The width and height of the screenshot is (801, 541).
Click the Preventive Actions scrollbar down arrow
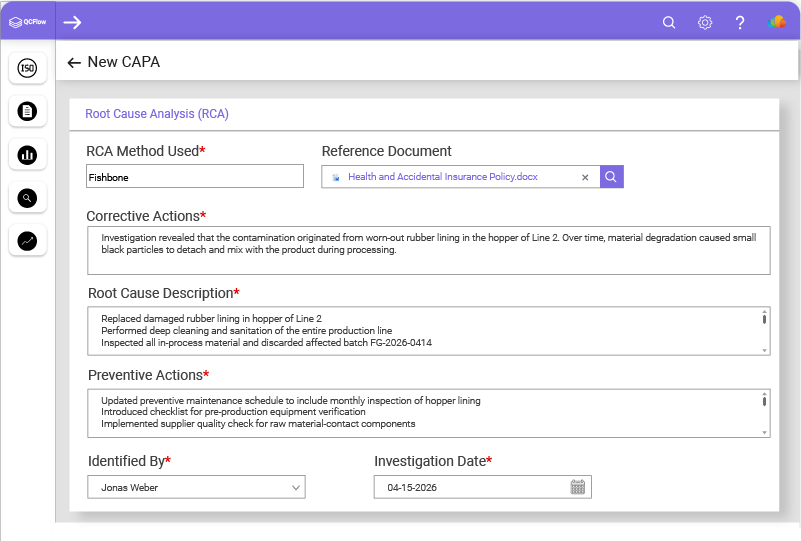click(x=764, y=433)
